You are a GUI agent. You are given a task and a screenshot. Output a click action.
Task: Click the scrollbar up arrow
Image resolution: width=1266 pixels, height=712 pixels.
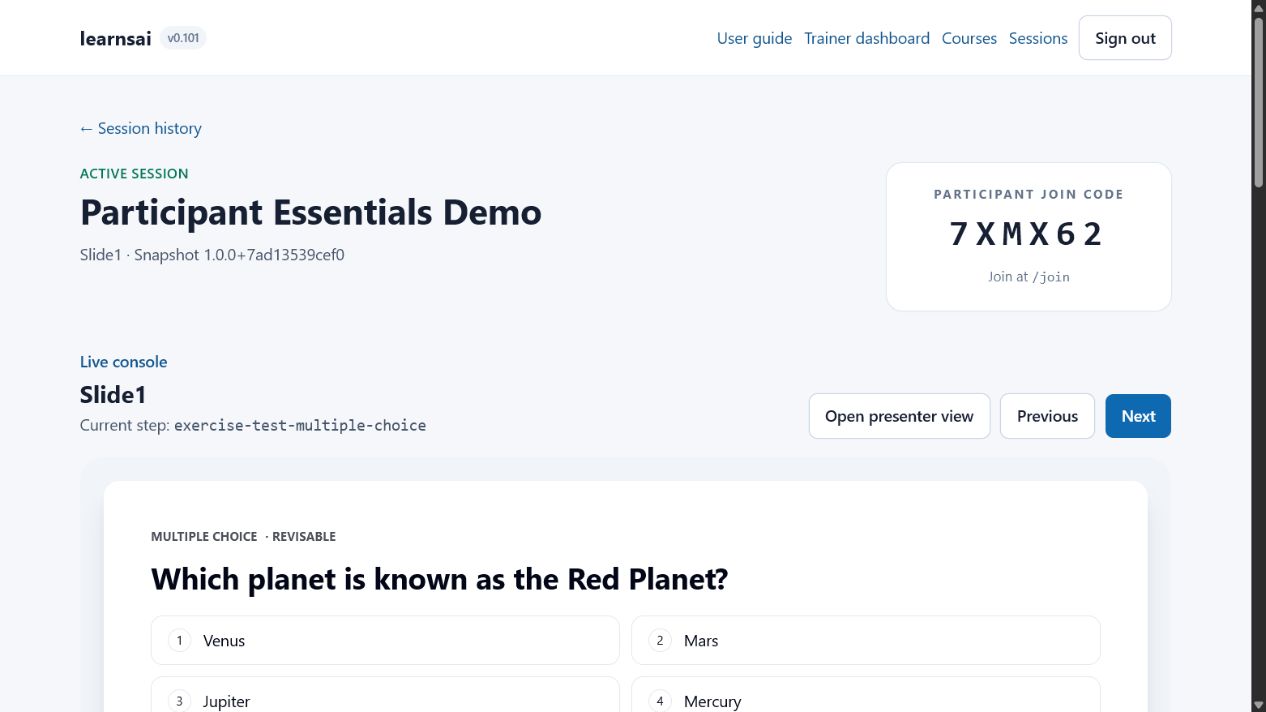coord(1258,7)
